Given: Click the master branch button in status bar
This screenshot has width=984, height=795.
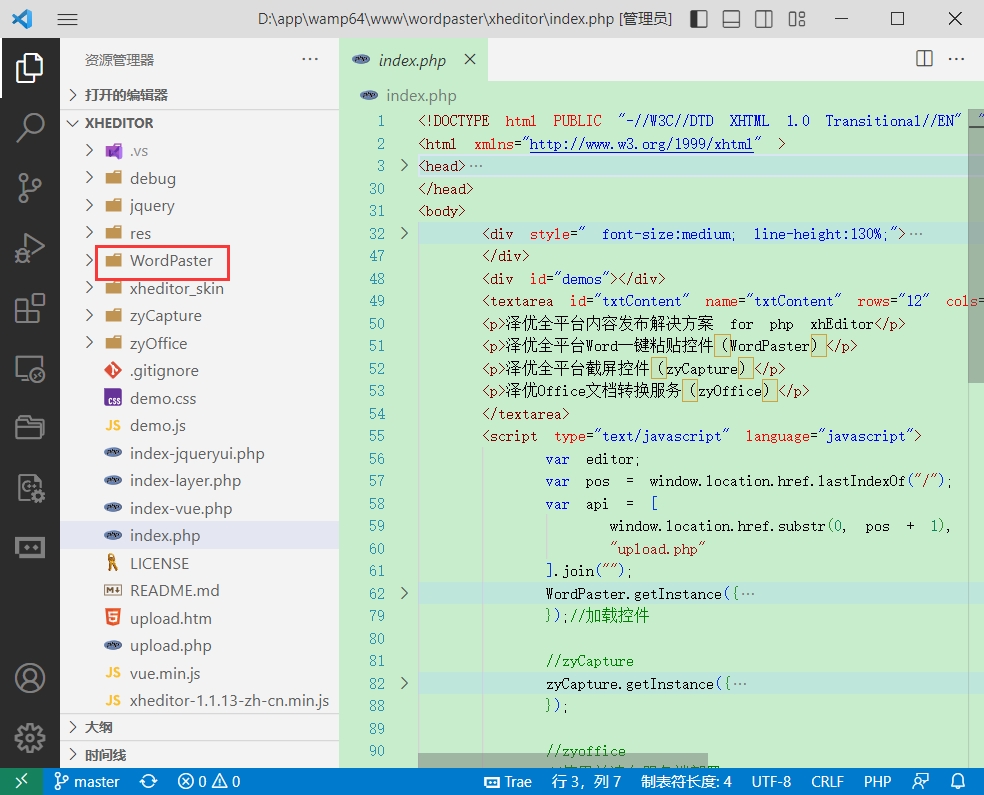Looking at the screenshot, I should [x=87, y=782].
